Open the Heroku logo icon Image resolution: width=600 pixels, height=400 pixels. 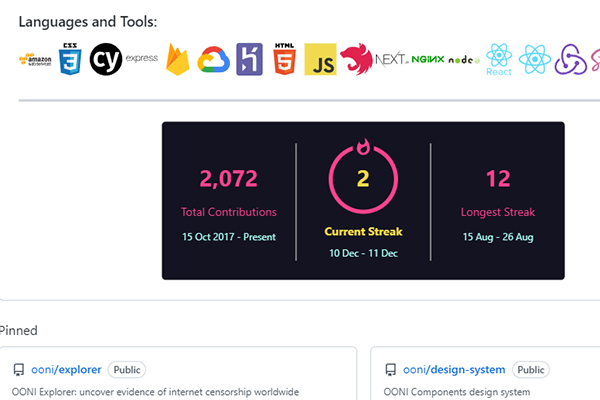(x=249, y=60)
